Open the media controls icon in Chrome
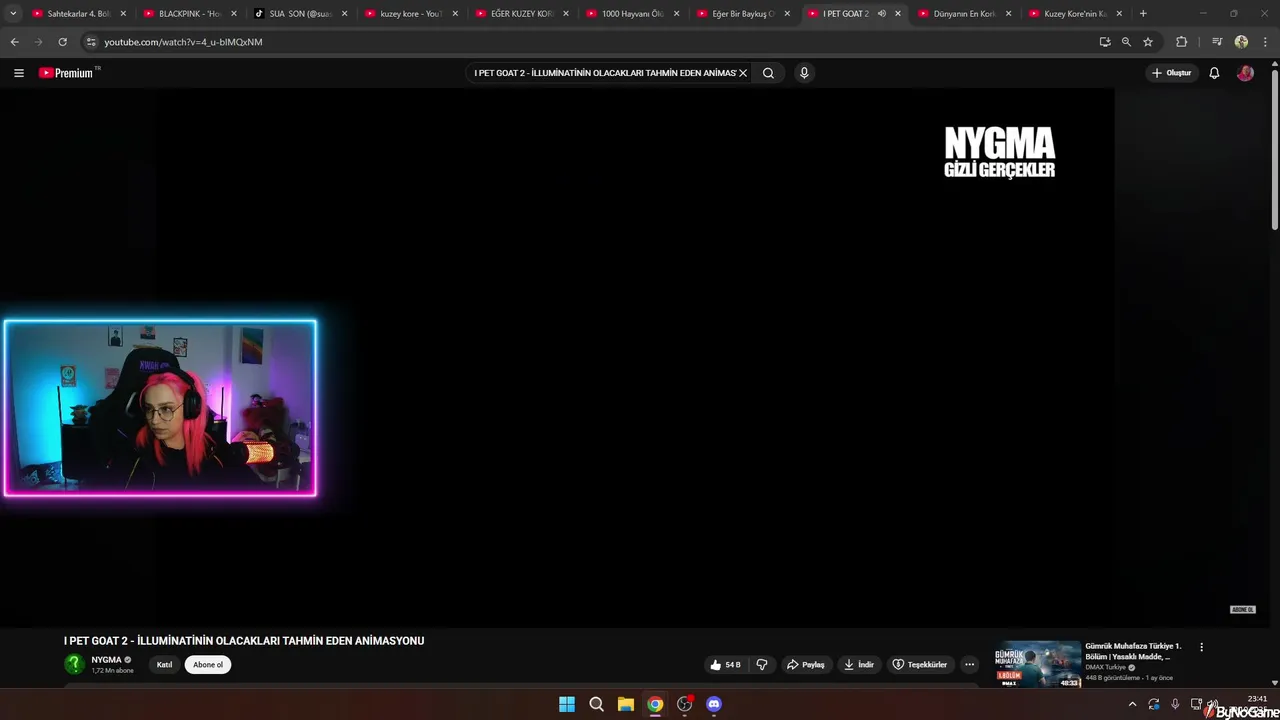 1217,42
